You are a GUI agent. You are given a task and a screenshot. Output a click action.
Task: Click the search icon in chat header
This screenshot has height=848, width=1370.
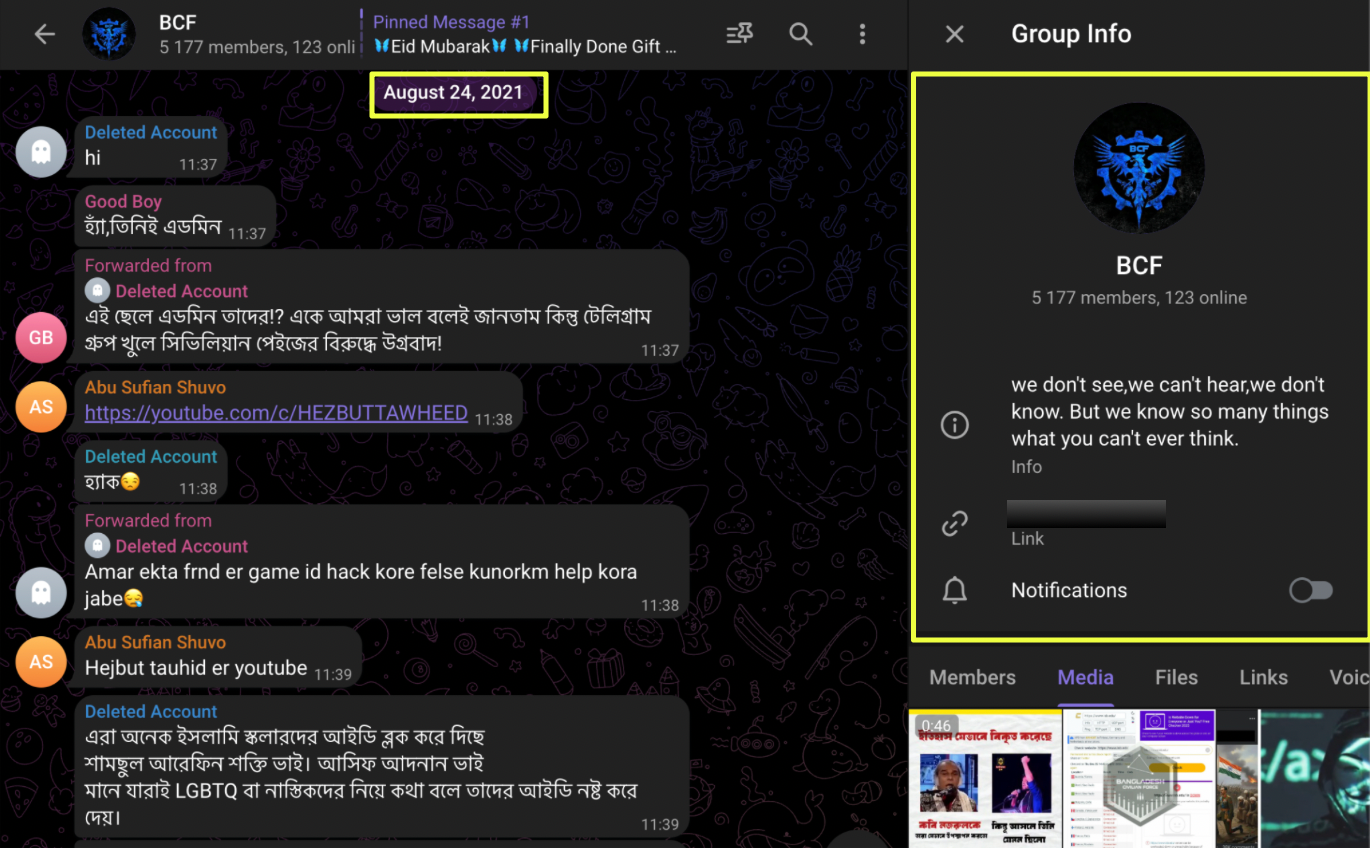click(800, 34)
